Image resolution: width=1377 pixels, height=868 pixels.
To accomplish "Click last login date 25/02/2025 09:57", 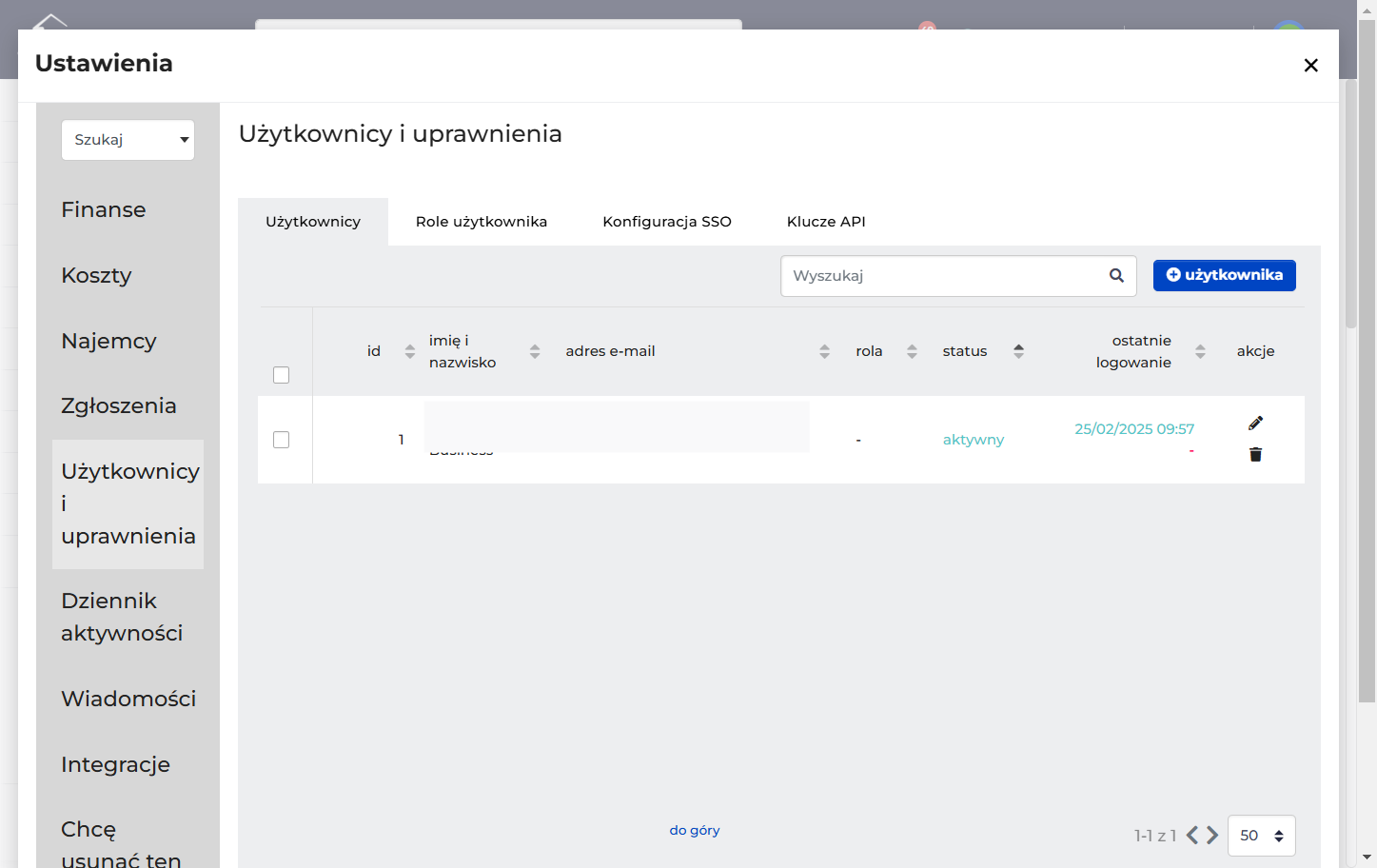I will coord(1134,429).
